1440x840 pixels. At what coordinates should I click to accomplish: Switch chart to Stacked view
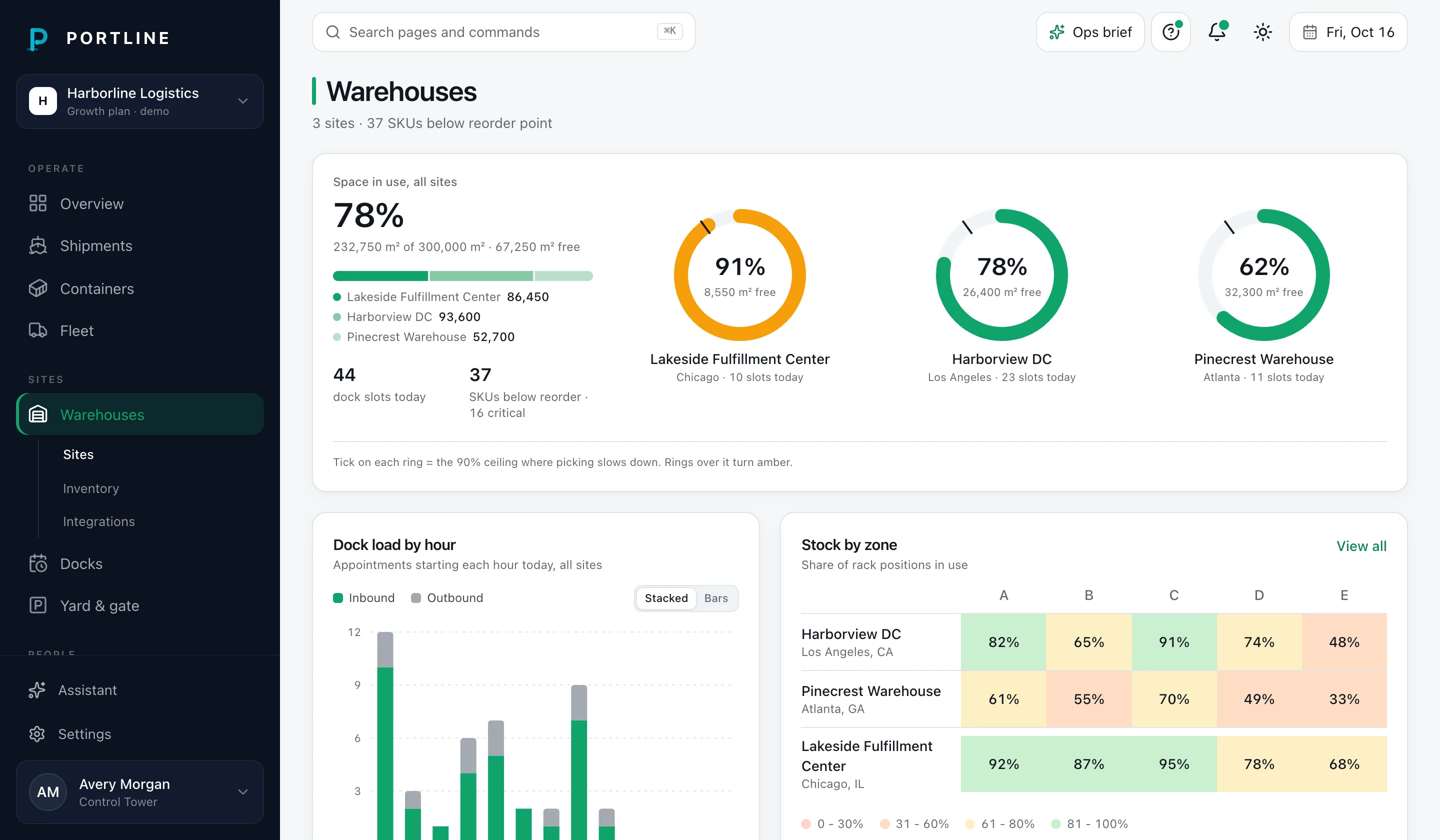point(666,598)
